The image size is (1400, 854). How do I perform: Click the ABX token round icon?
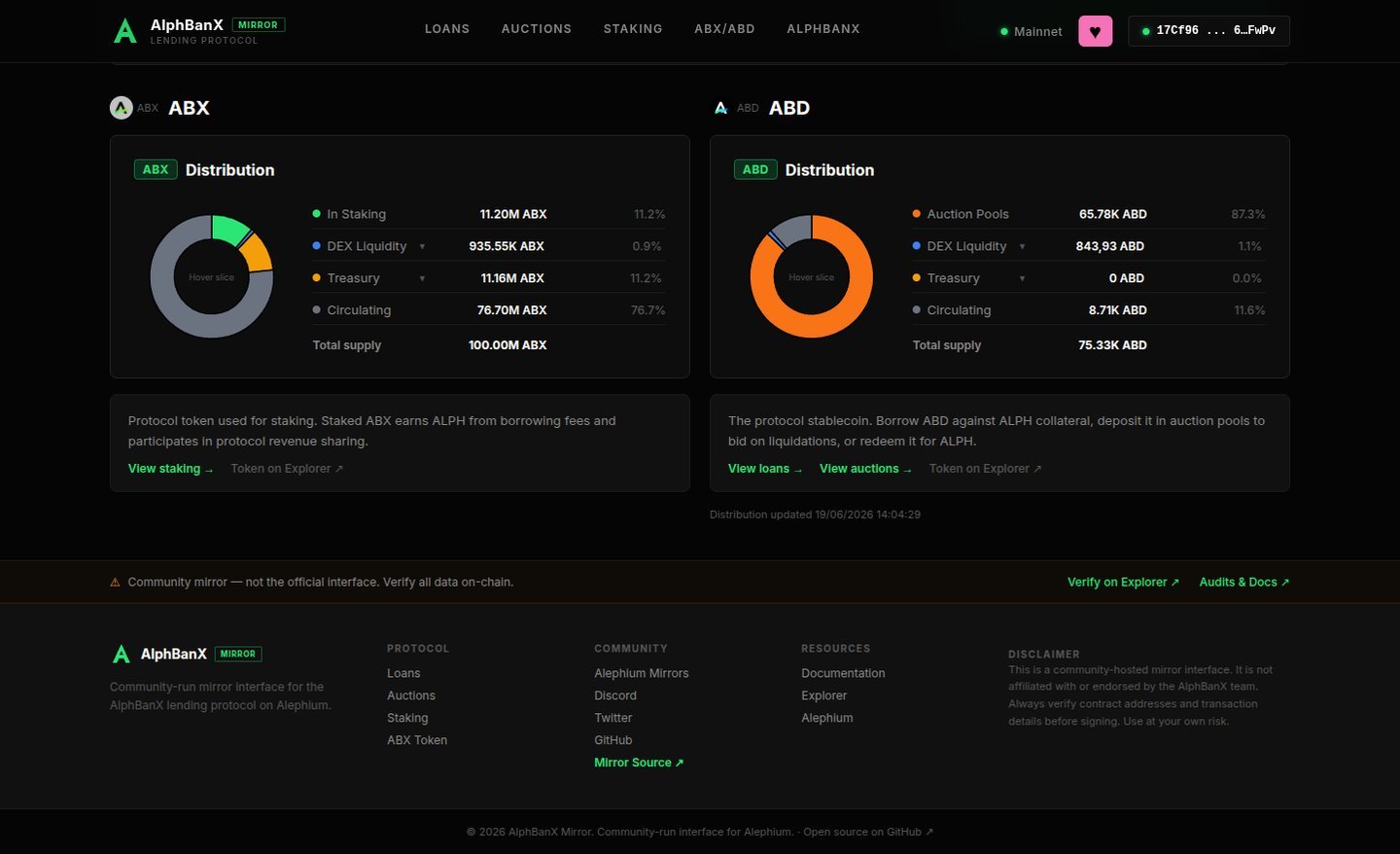[121, 108]
